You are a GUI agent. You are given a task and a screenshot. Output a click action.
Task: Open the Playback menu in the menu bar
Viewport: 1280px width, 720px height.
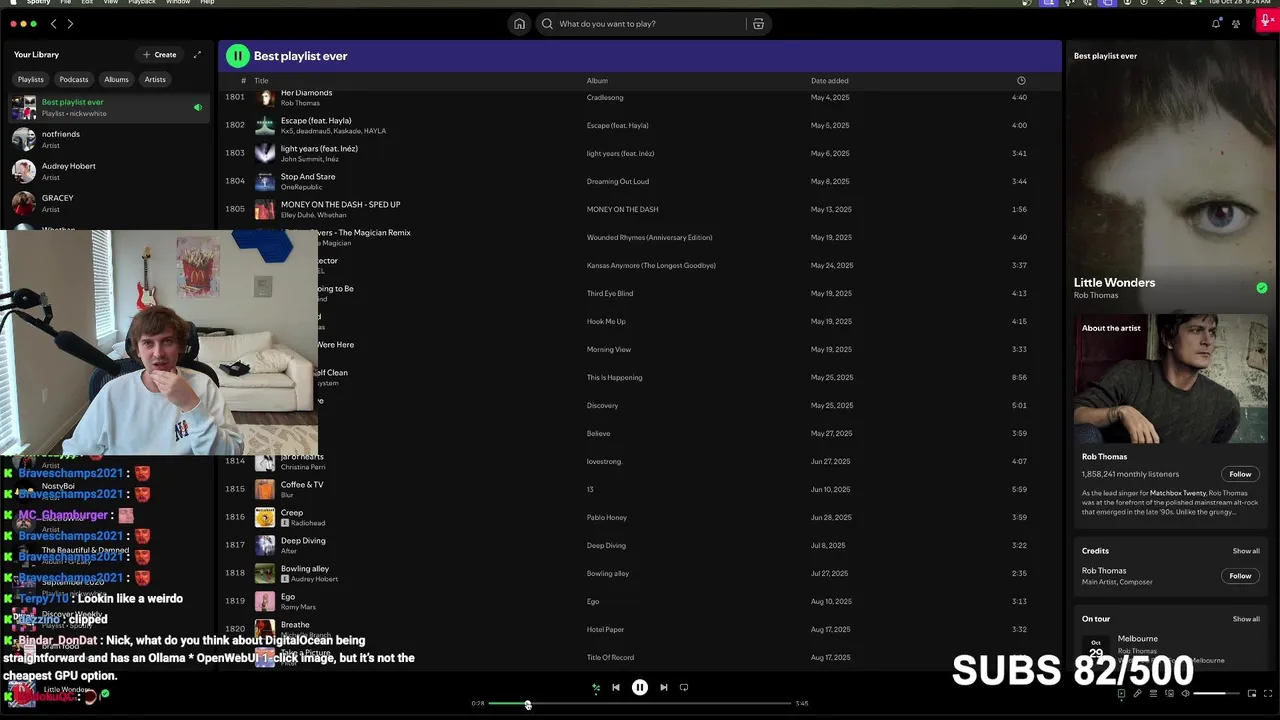click(142, 2)
